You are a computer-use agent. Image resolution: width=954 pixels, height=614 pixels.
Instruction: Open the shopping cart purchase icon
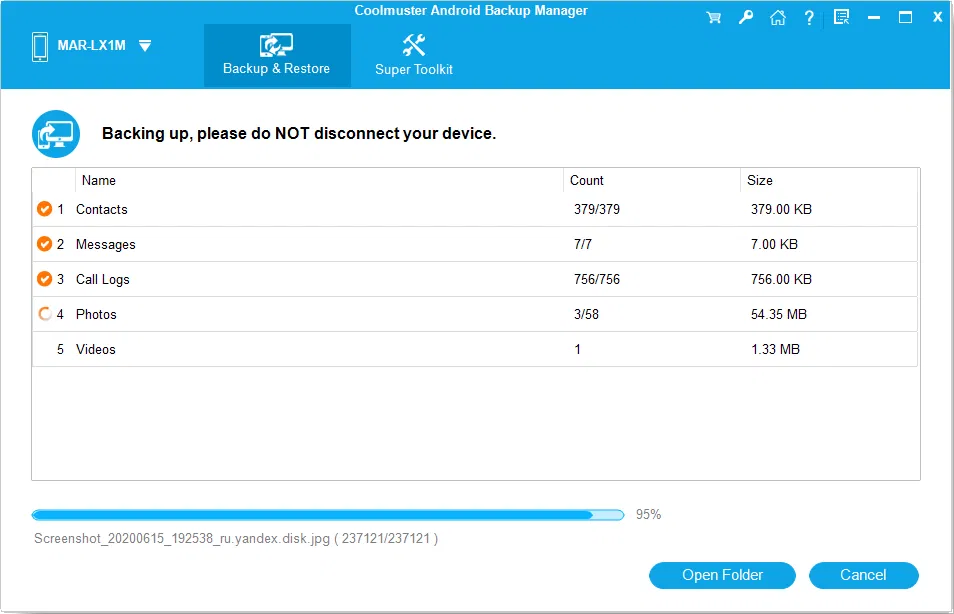pyautogui.click(x=714, y=18)
